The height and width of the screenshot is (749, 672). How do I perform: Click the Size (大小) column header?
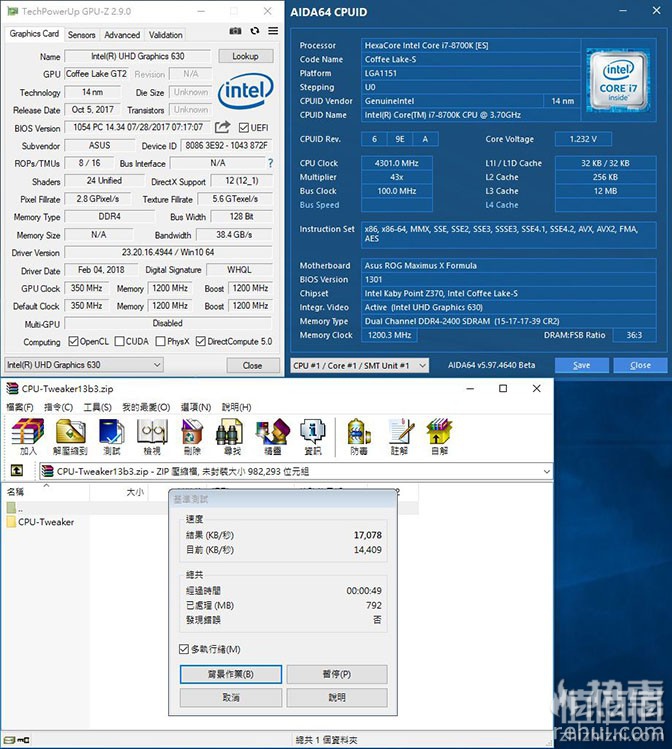tap(119, 492)
